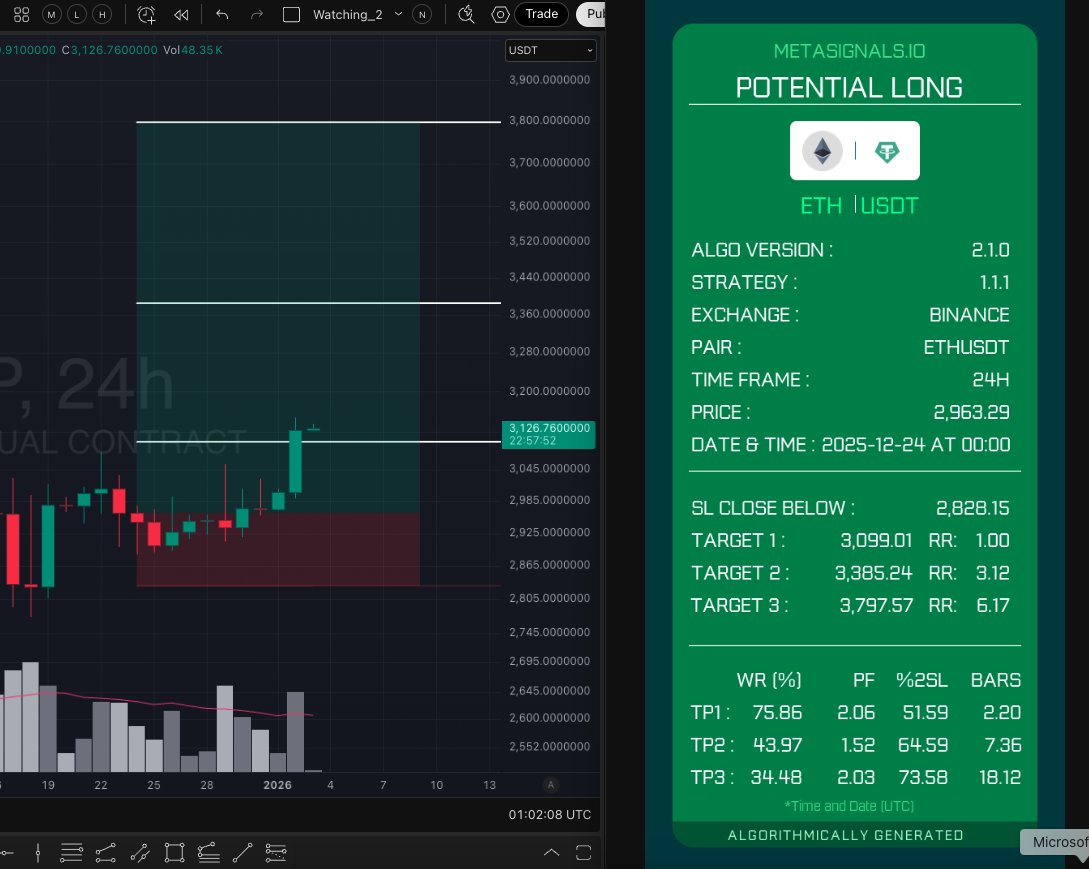This screenshot has width=1089, height=869.
Task: Select the vertical line drawing tool
Action: pyautogui.click(x=38, y=852)
